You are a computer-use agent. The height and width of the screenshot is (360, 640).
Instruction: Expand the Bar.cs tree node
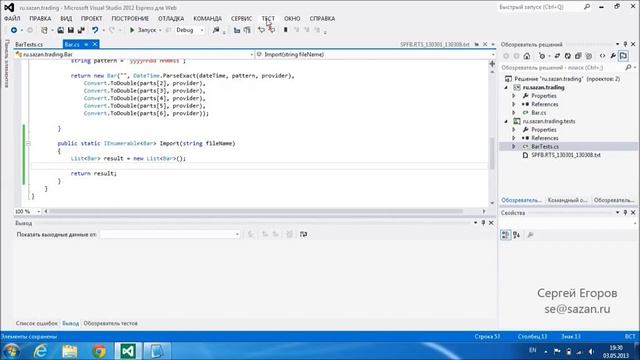(514, 113)
